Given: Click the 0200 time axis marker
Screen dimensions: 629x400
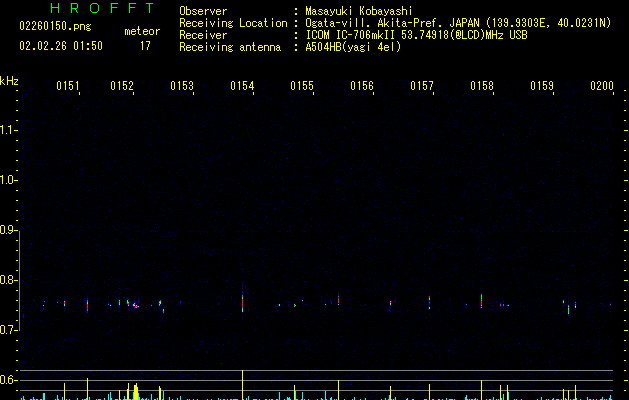Looking at the screenshot, I should coord(602,86).
